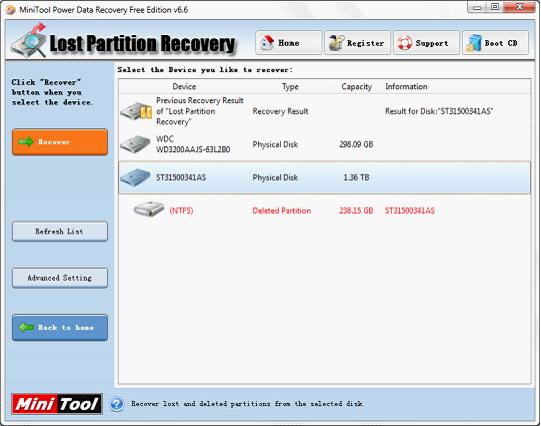Image resolution: width=541 pixels, height=426 pixels.
Task: Open the Register dialog
Action: (357, 43)
